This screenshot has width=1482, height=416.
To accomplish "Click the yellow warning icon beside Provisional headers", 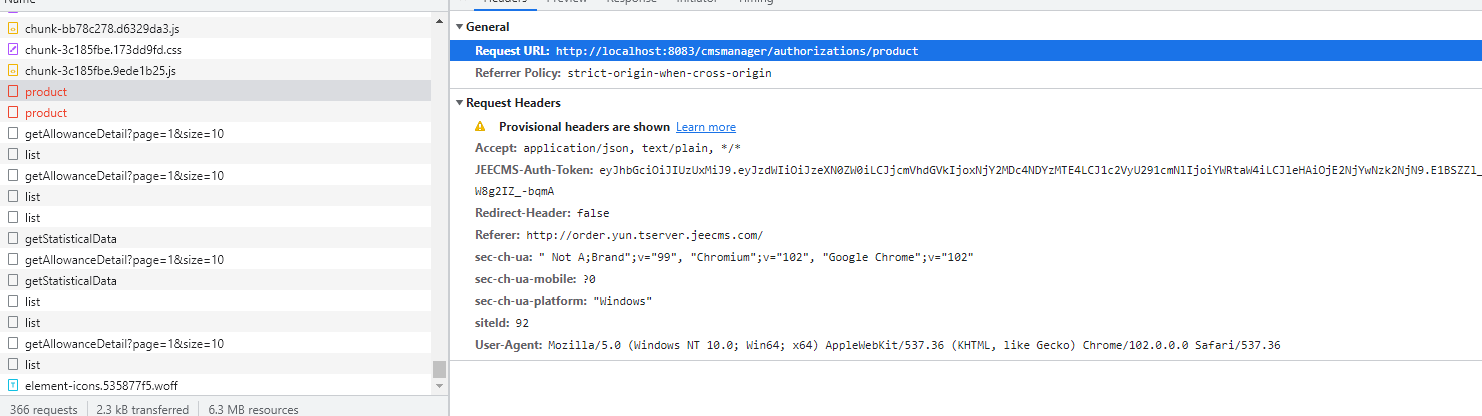I will point(480,127).
